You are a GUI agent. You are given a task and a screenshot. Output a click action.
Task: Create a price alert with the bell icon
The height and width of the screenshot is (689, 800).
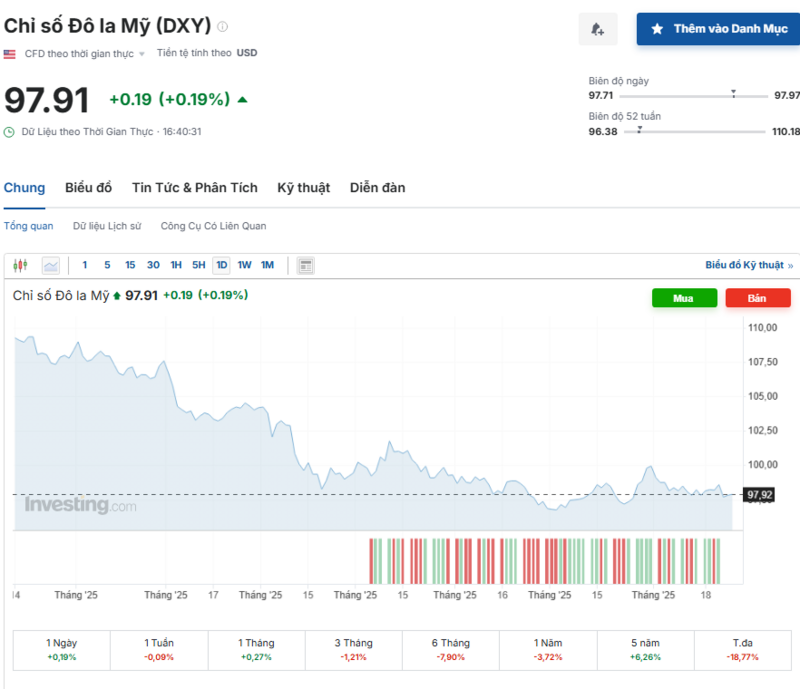pyautogui.click(x=598, y=28)
